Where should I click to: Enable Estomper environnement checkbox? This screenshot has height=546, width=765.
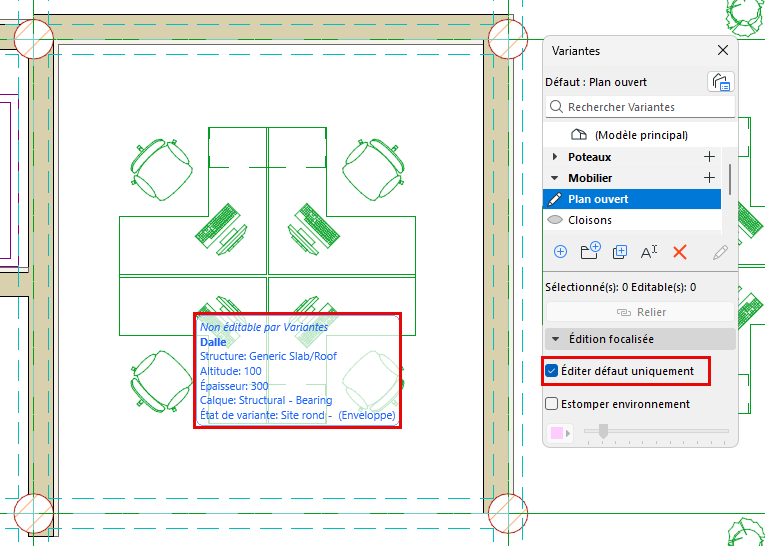[551, 404]
